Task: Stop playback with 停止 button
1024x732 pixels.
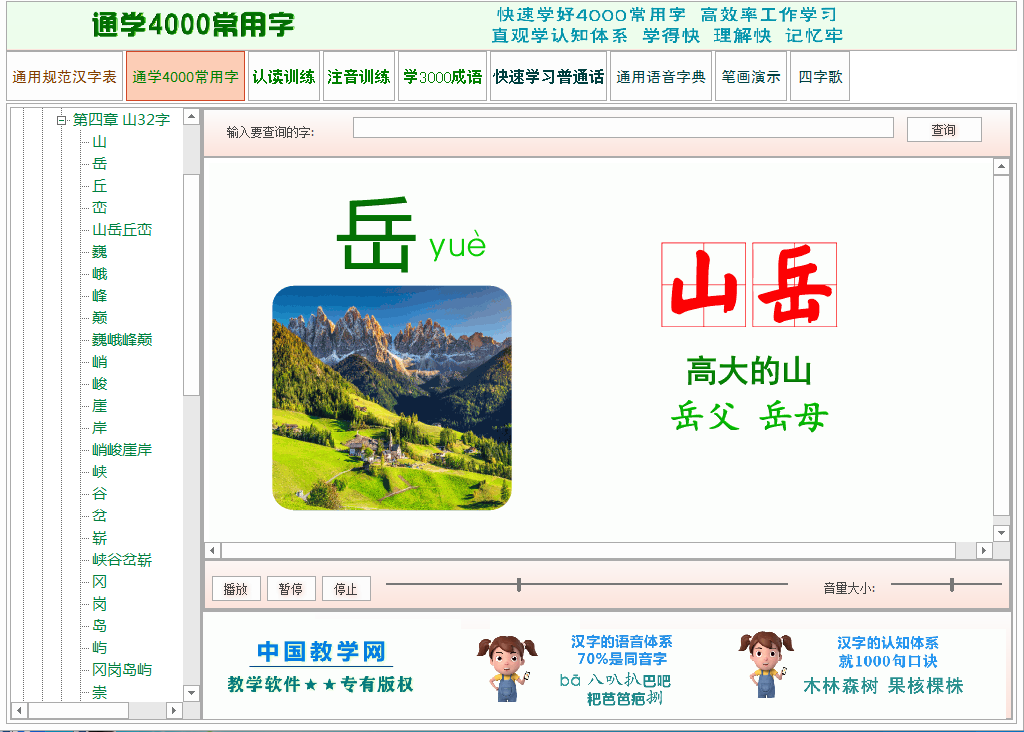Action: pos(346,589)
